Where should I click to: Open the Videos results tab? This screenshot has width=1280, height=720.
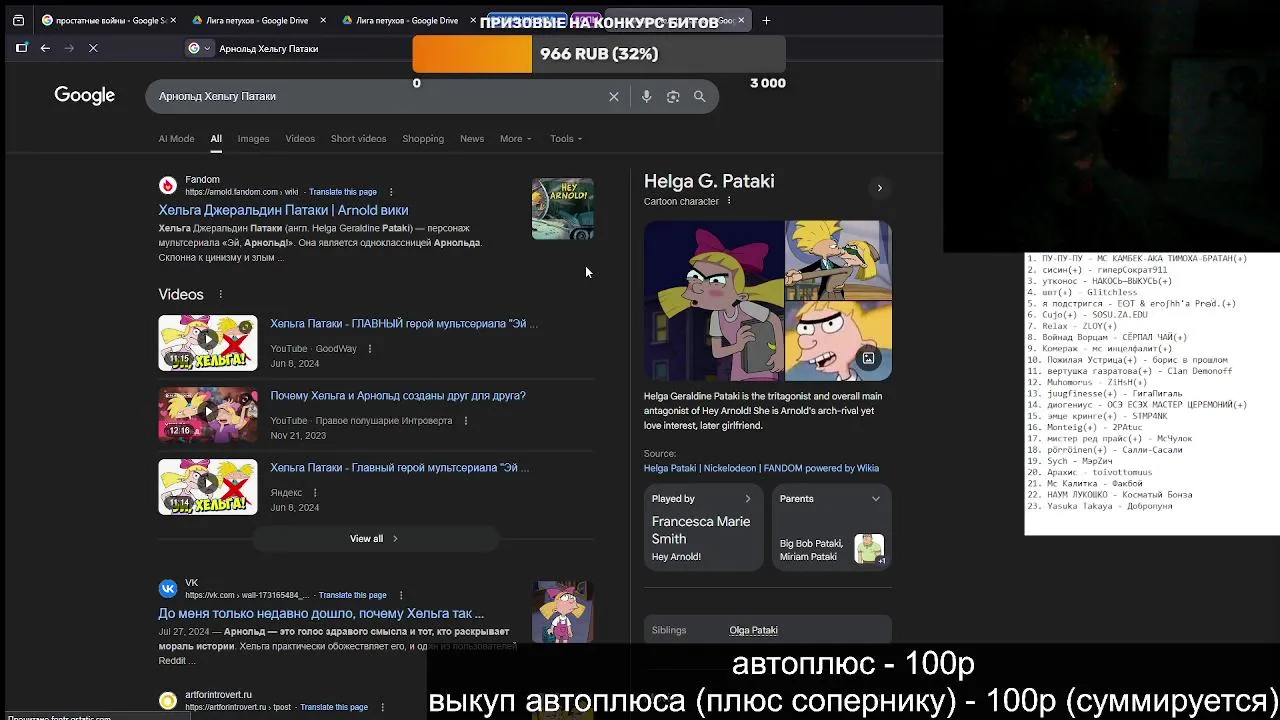(x=300, y=139)
